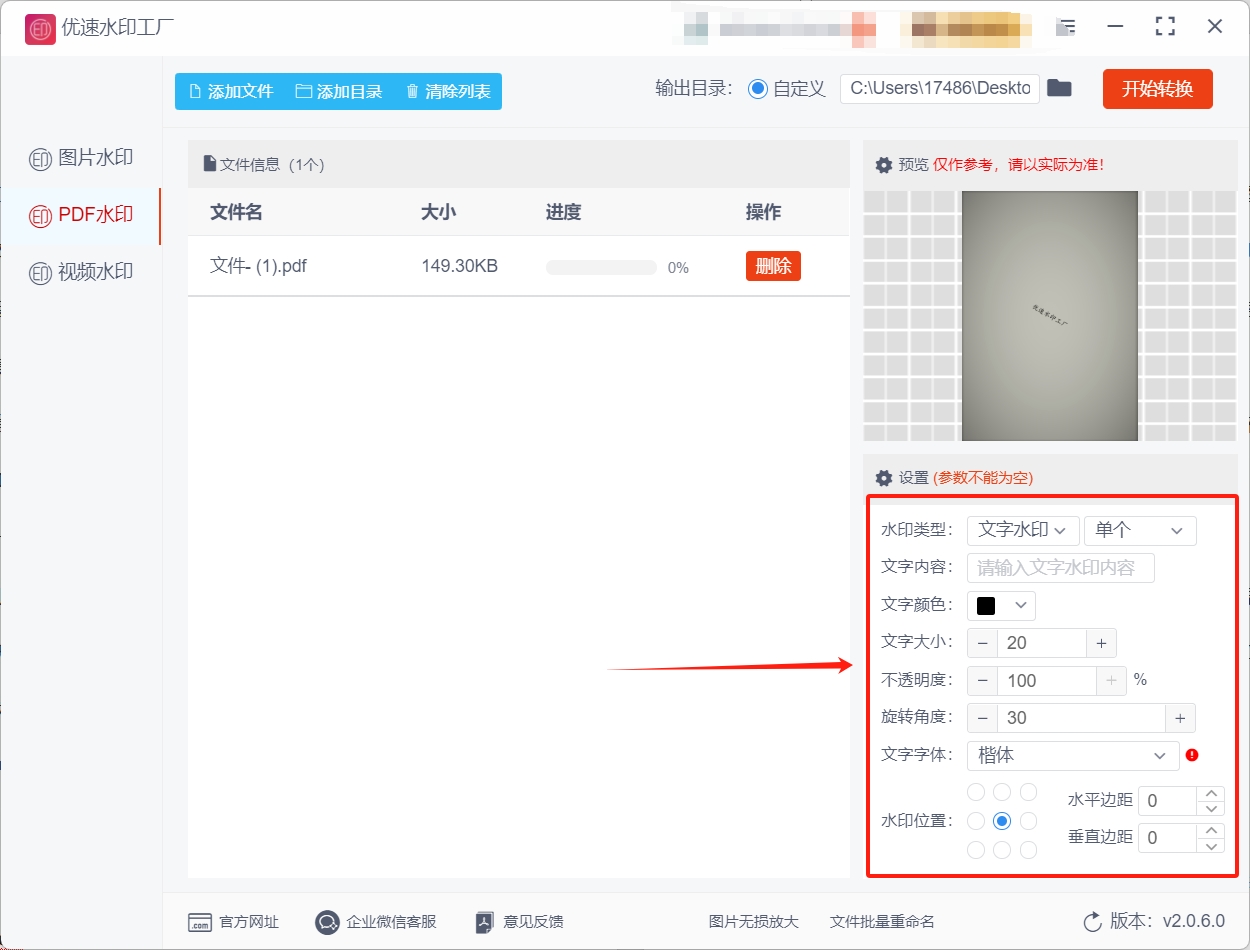This screenshot has height=950, width=1250.
Task: Select the 自定义 output directory radio button
Action: [757, 88]
